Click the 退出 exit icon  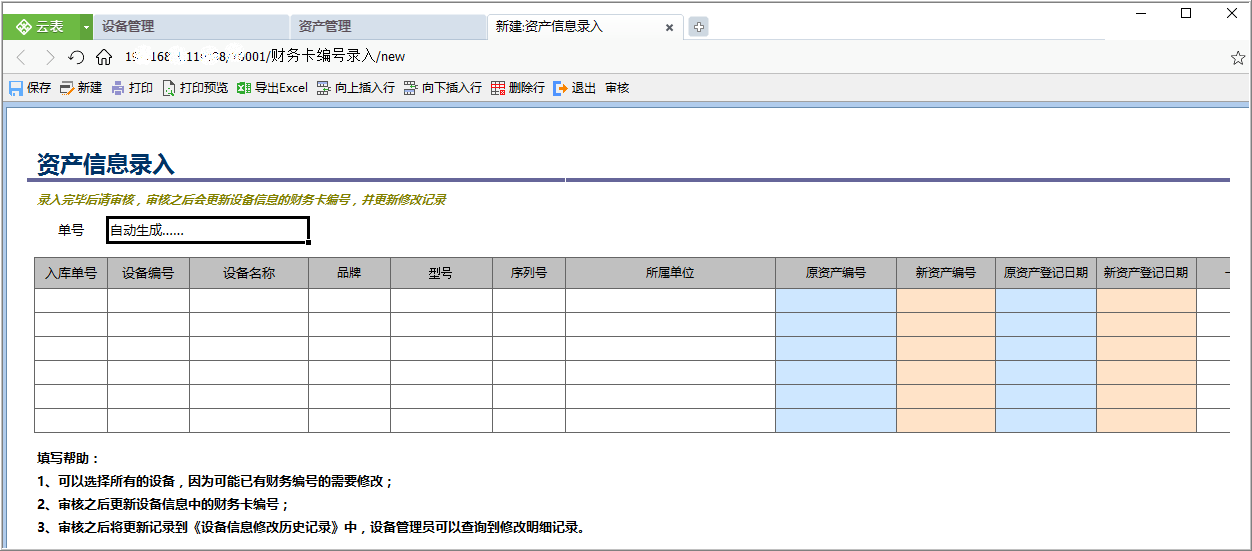click(560, 88)
